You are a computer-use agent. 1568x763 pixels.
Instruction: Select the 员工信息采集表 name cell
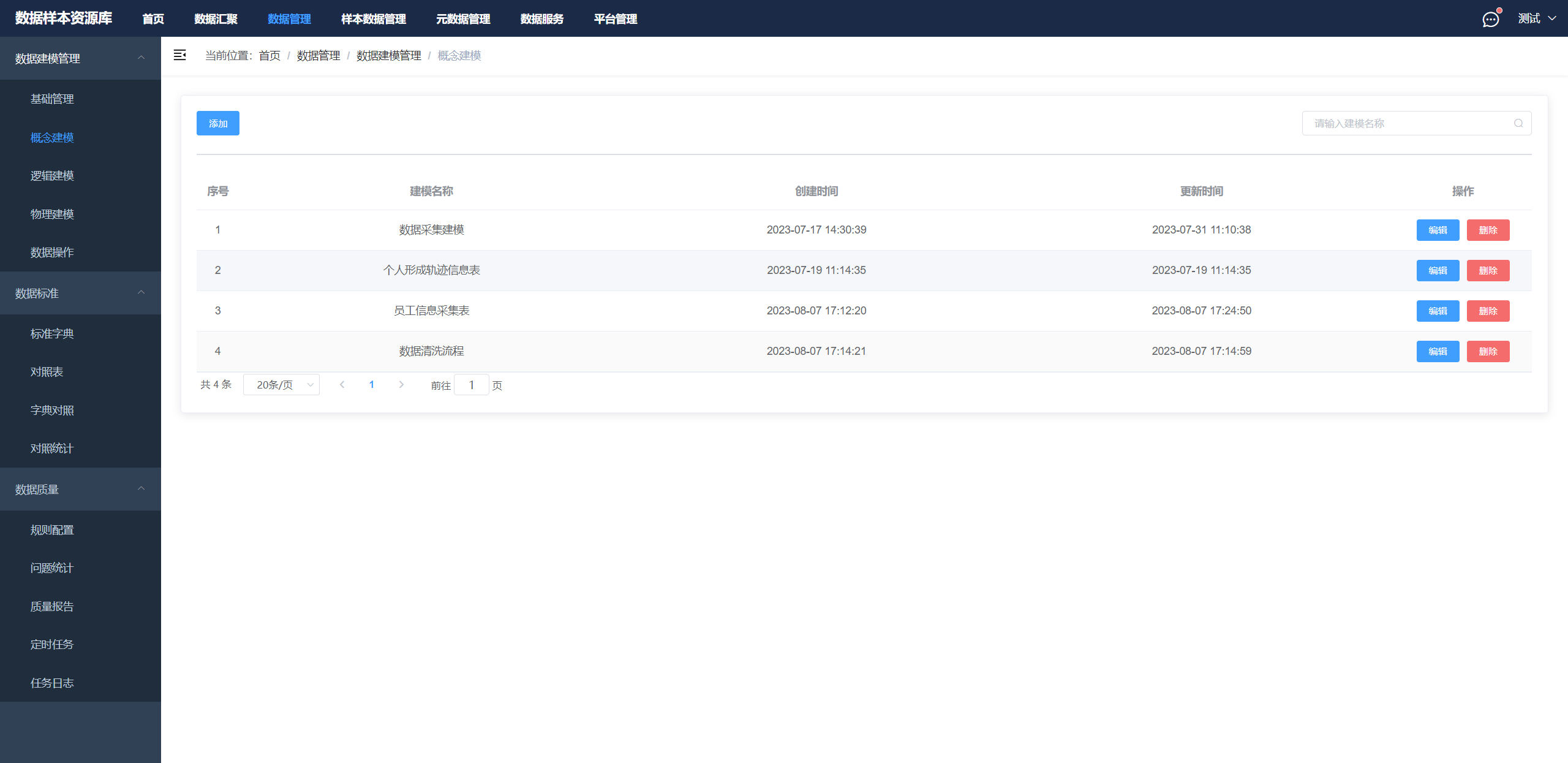coord(431,311)
